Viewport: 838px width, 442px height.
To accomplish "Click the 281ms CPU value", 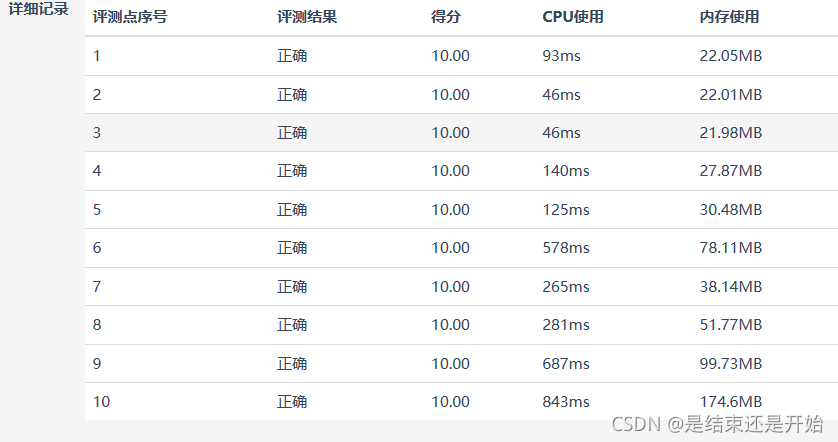I will coord(566,325).
